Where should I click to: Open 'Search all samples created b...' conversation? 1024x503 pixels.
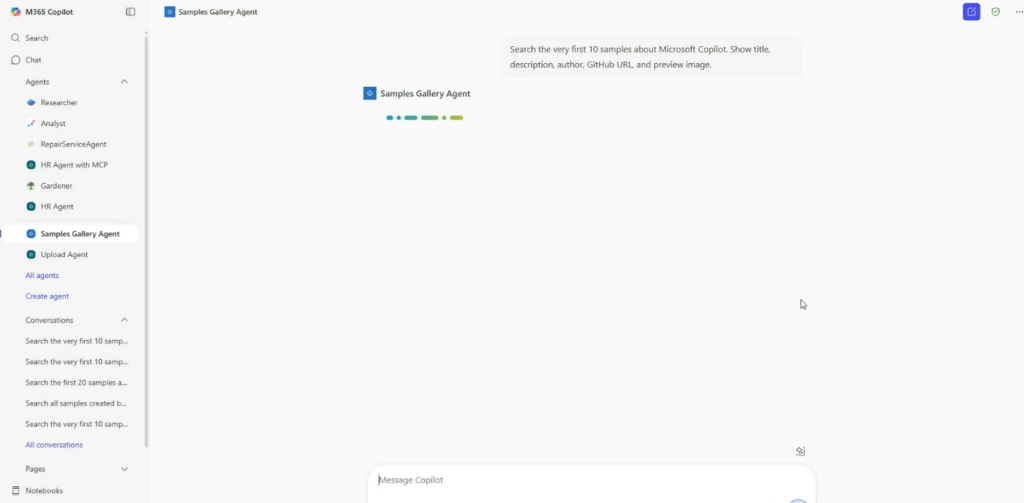[x=76, y=404]
